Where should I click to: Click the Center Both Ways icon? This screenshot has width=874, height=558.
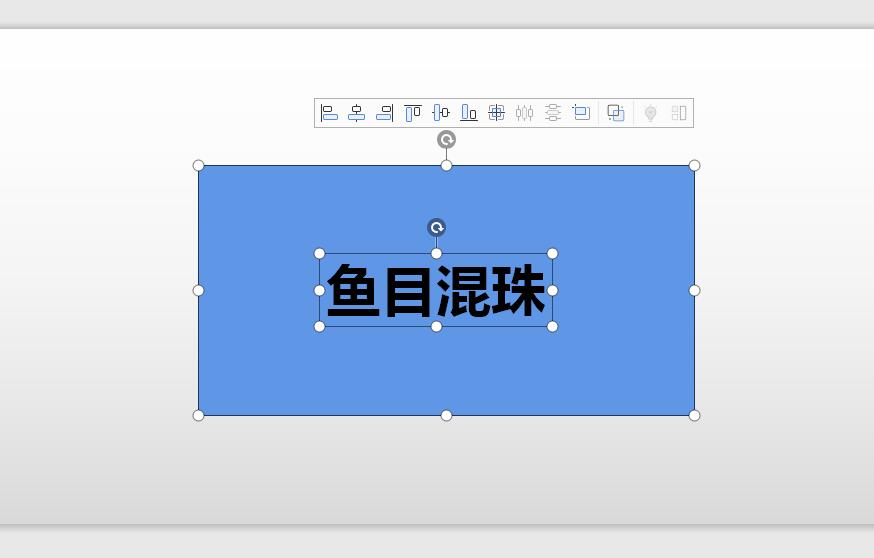click(497, 113)
